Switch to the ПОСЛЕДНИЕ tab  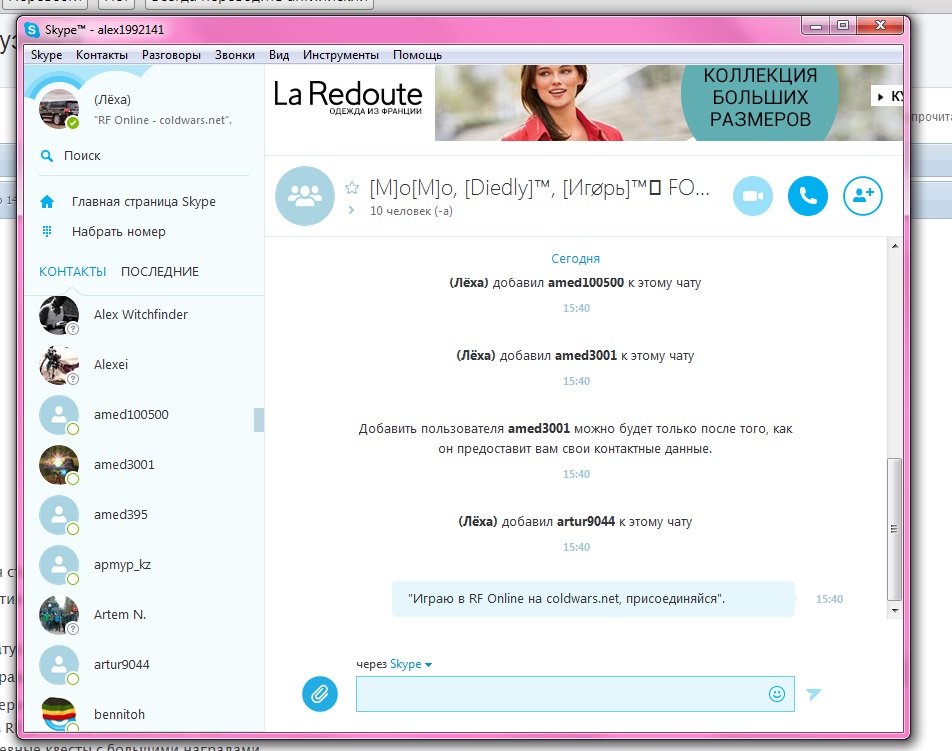pos(160,271)
